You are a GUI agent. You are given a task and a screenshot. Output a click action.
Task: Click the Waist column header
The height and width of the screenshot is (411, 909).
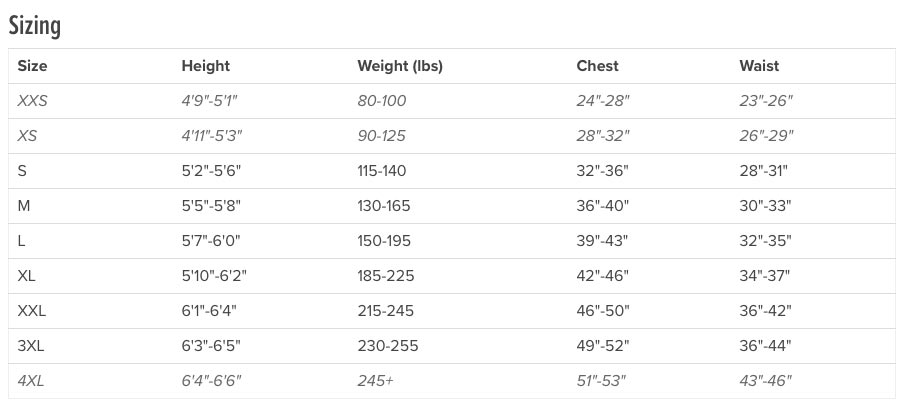pyautogui.click(x=759, y=66)
